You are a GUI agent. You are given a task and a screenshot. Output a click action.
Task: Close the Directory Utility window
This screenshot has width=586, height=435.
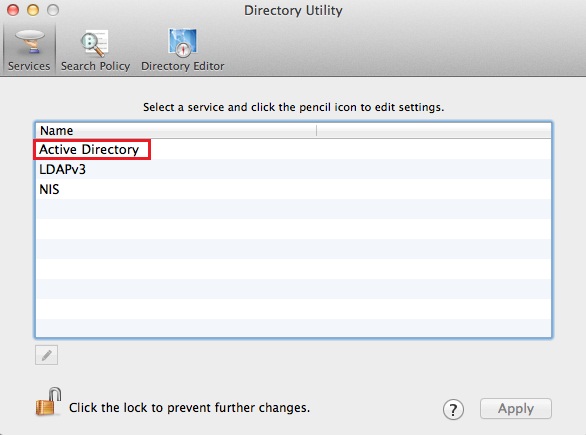click(x=13, y=10)
